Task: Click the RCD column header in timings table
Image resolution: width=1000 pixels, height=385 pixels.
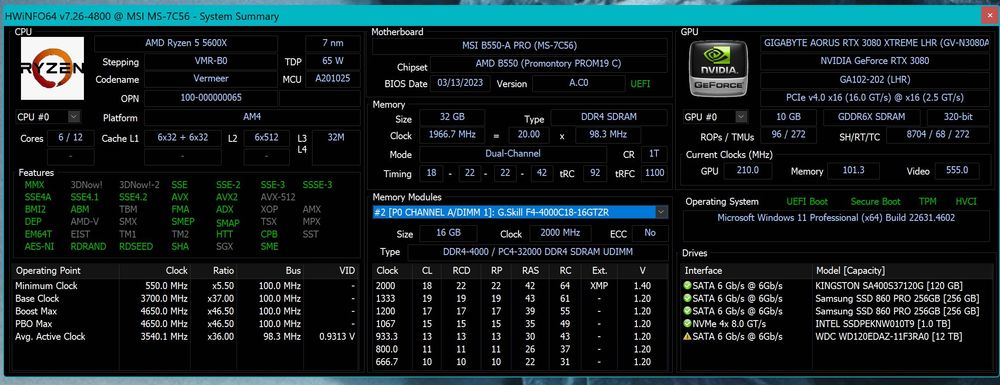Action: [461, 271]
